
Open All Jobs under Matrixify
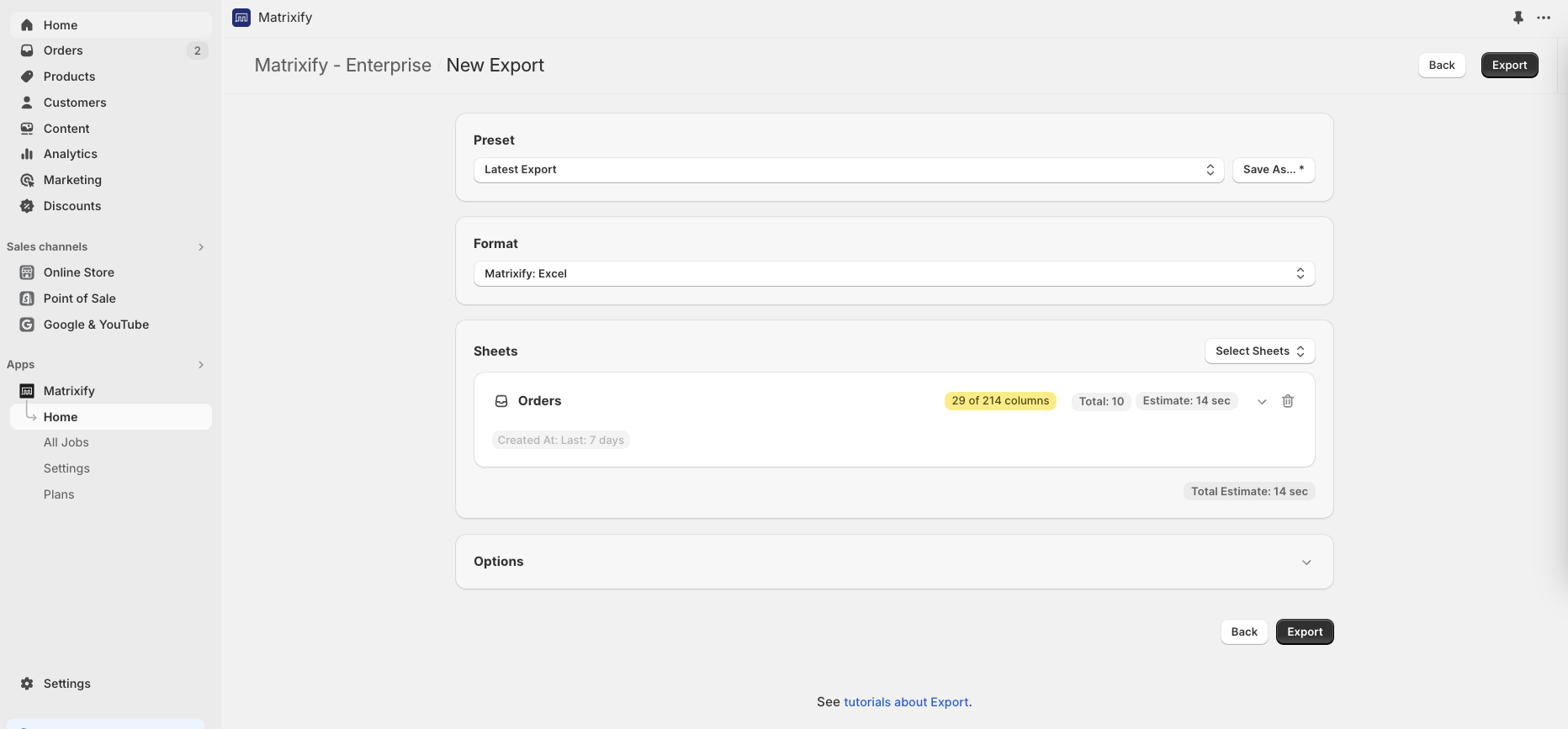pos(66,442)
